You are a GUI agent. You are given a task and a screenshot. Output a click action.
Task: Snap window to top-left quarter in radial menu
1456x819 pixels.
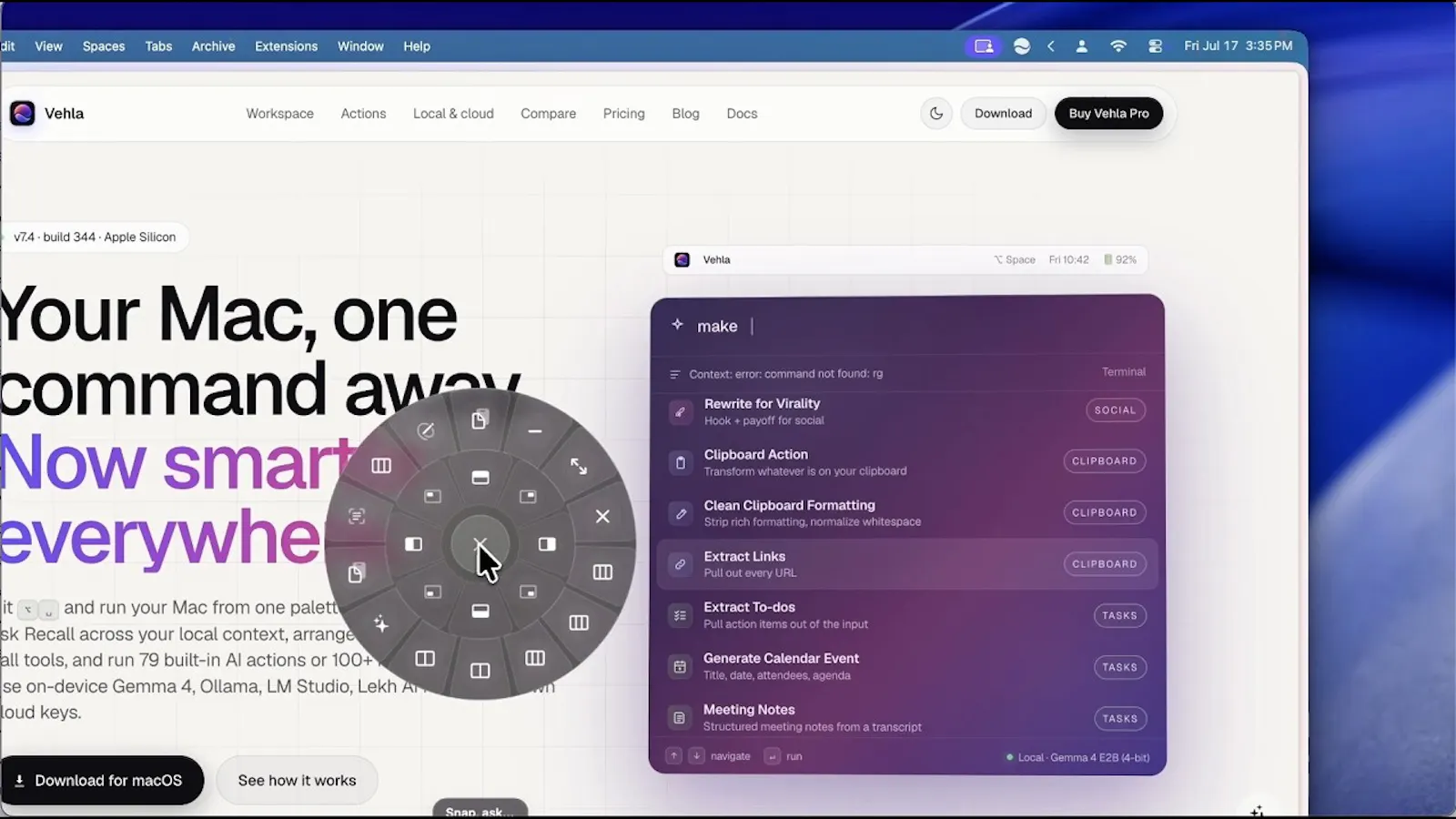click(x=432, y=496)
